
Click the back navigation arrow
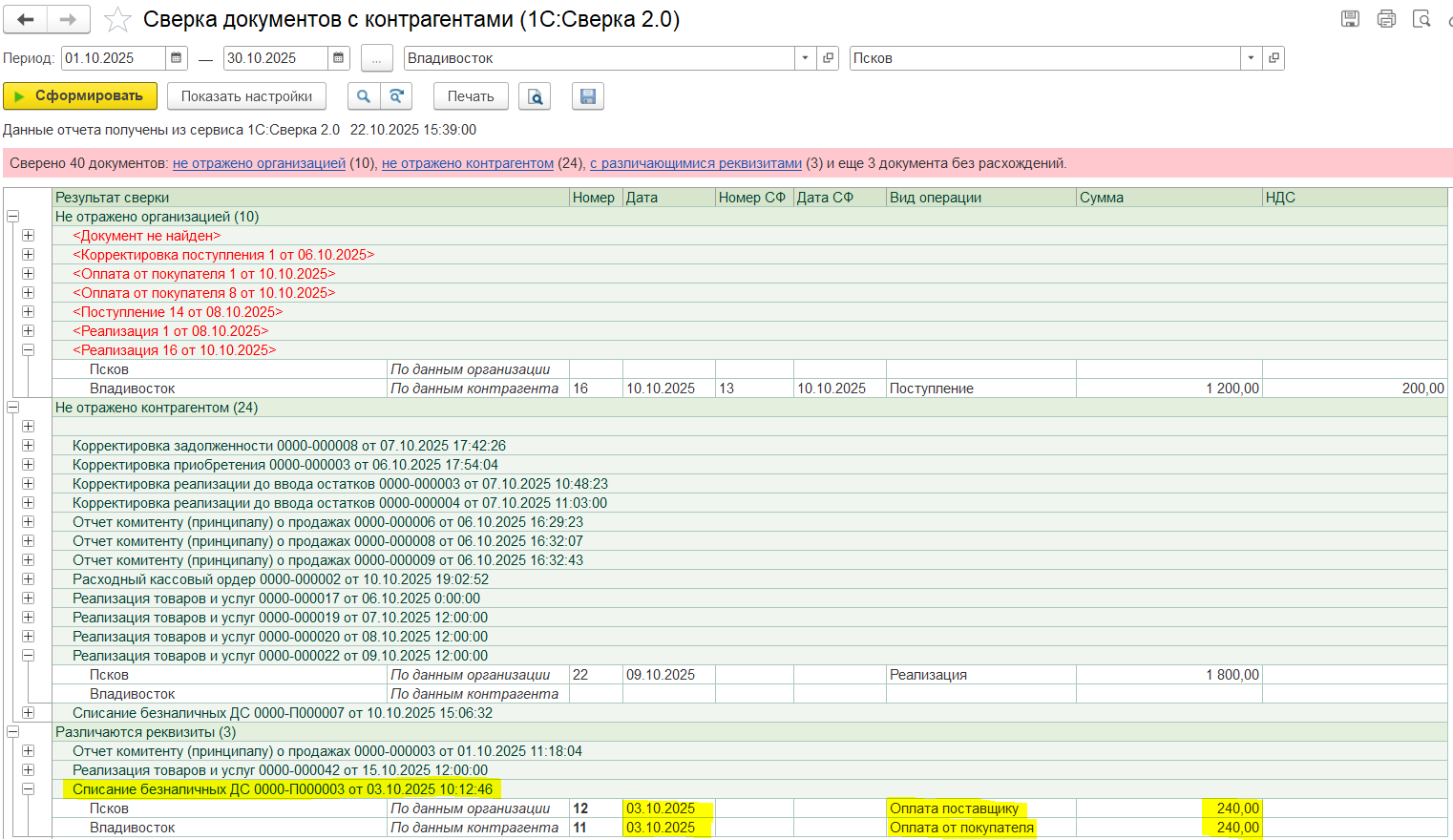pyautogui.click(x=26, y=19)
